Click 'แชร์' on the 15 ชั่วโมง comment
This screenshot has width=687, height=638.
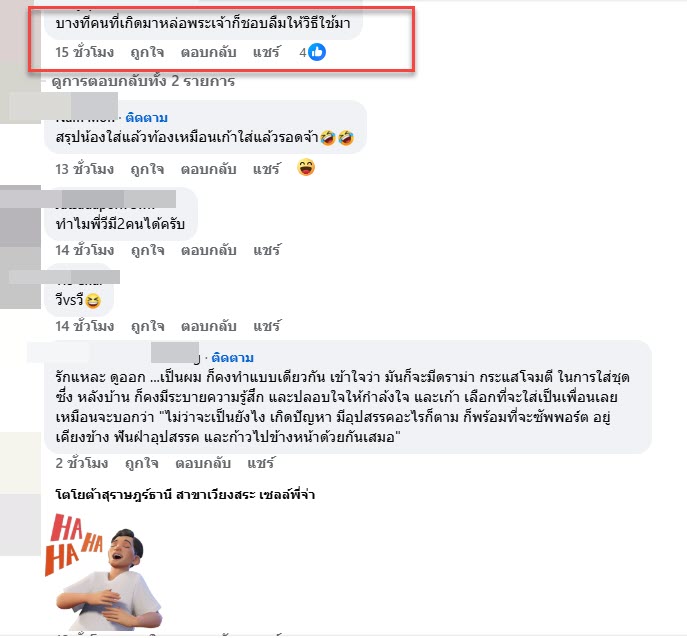[266, 52]
